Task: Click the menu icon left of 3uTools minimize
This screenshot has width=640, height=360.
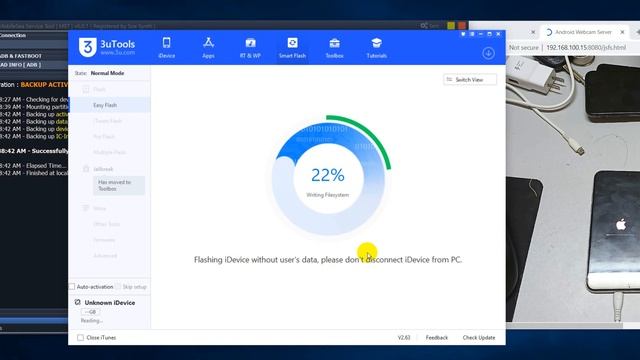Action: tap(472, 34)
